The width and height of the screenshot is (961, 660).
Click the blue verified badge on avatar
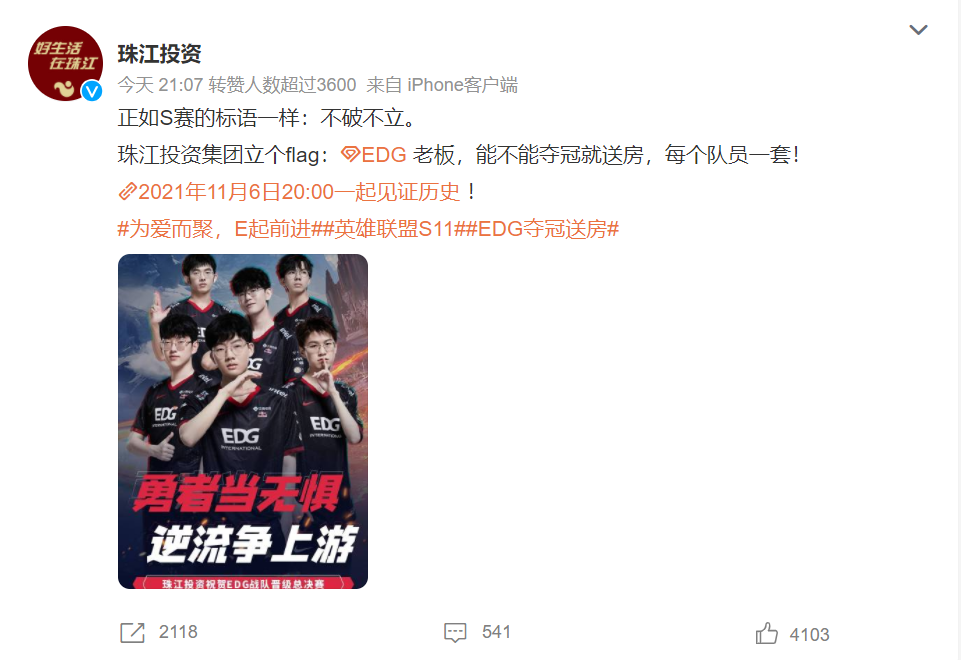(x=92, y=91)
